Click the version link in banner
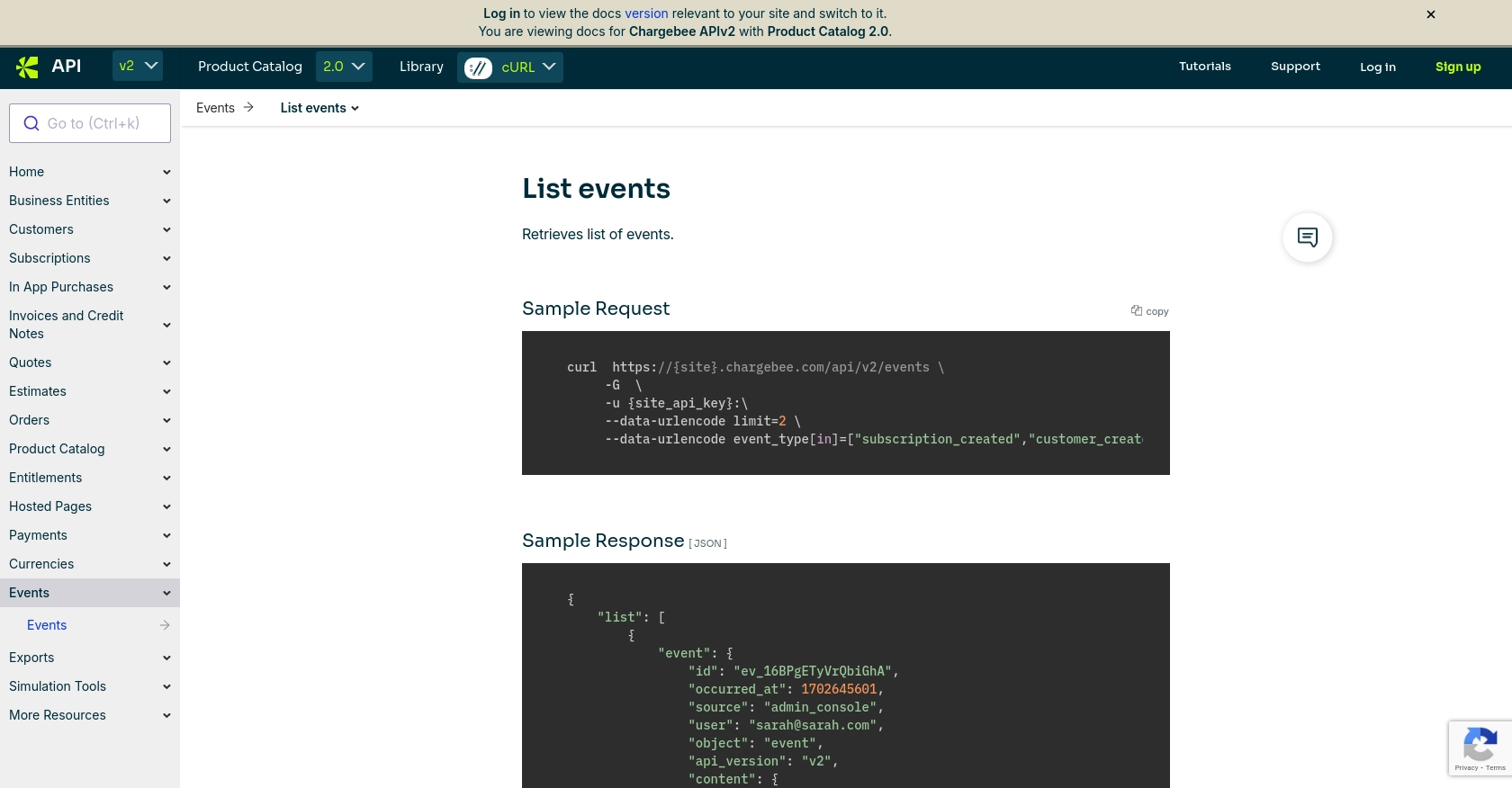The height and width of the screenshot is (788, 1512). 646,13
